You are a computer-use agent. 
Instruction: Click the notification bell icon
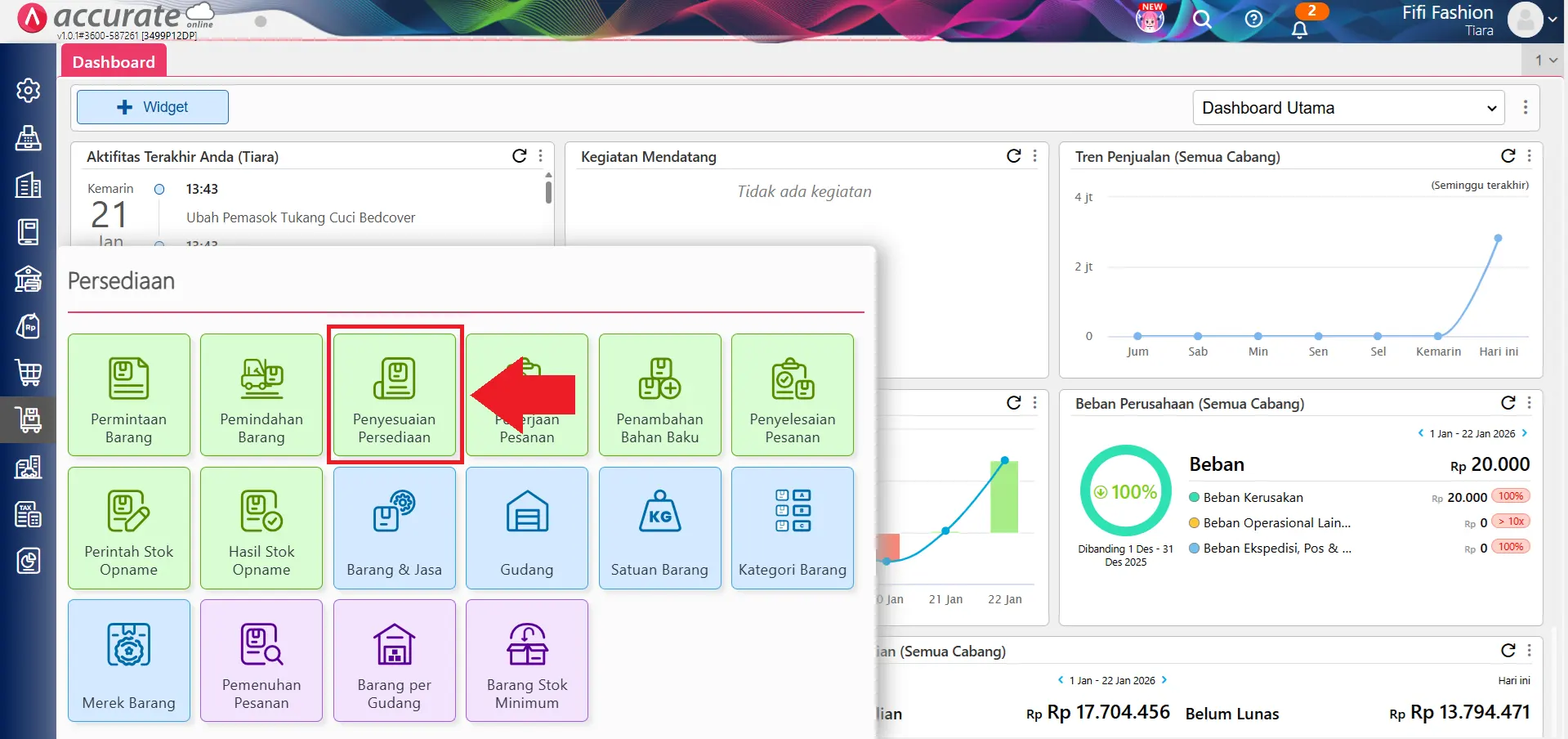(x=1299, y=29)
